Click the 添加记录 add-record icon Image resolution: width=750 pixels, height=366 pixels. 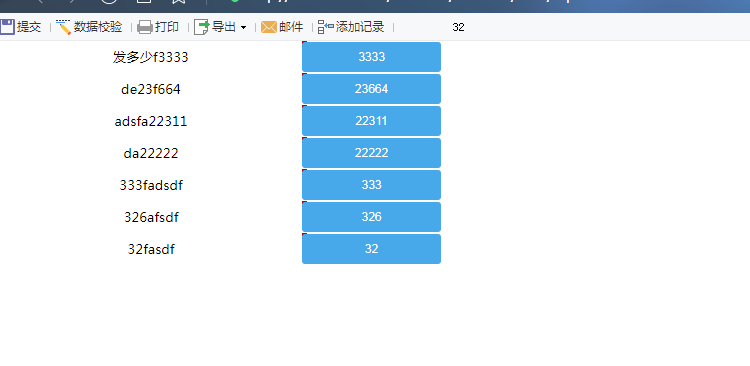click(x=326, y=27)
